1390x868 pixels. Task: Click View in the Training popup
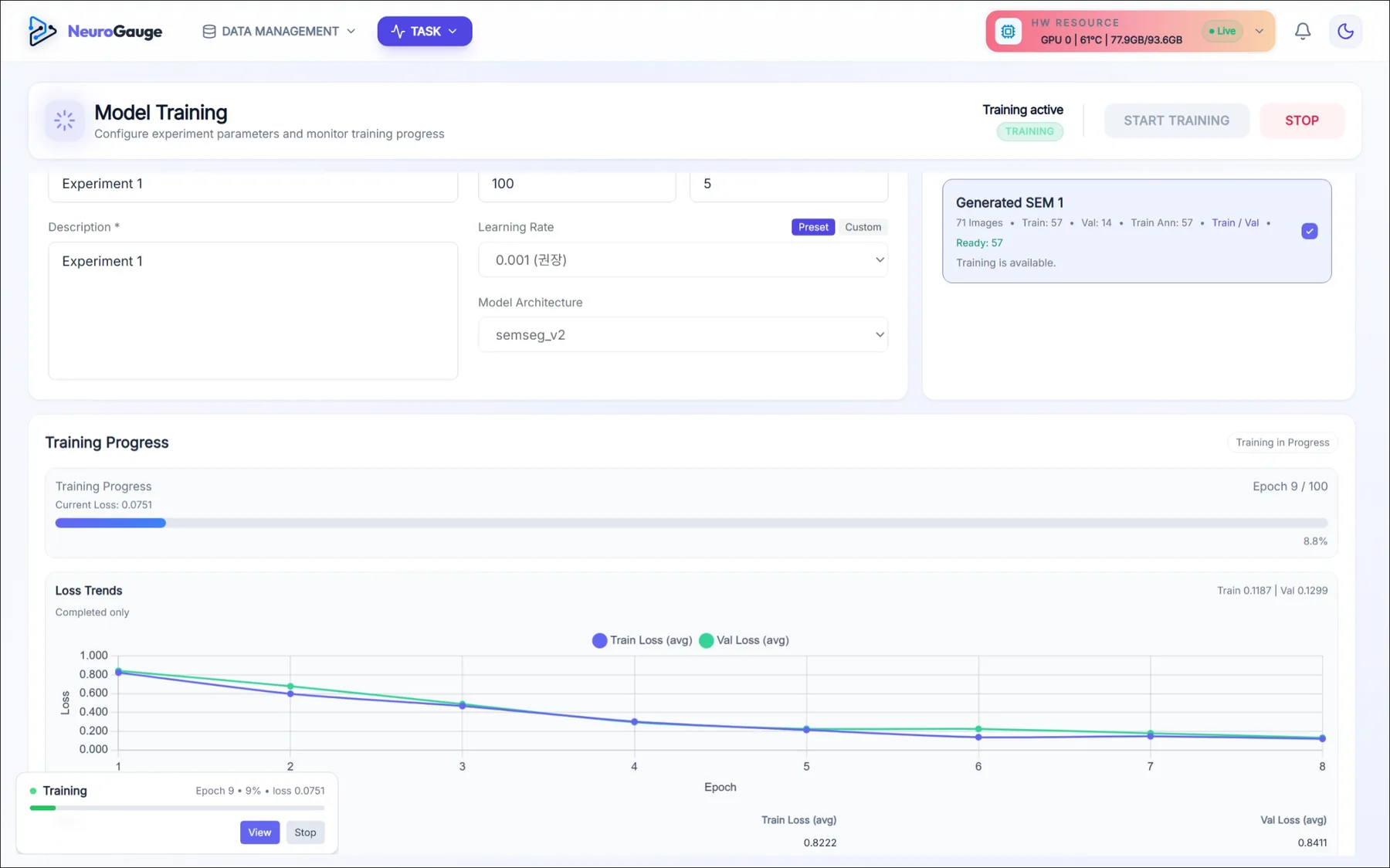coord(259,832)
